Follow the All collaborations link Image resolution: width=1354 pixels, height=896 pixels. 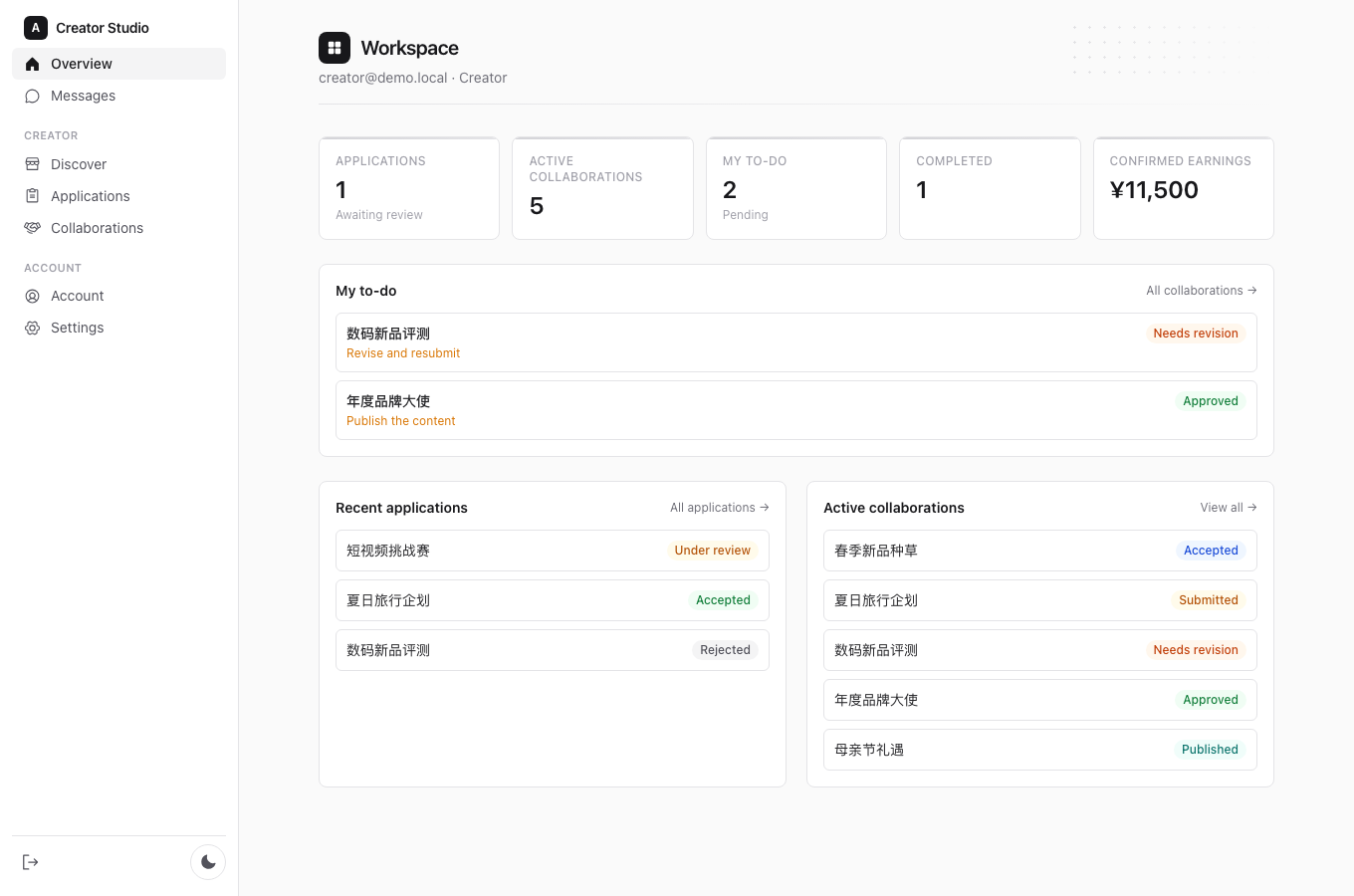click(x=1202, y=291)
